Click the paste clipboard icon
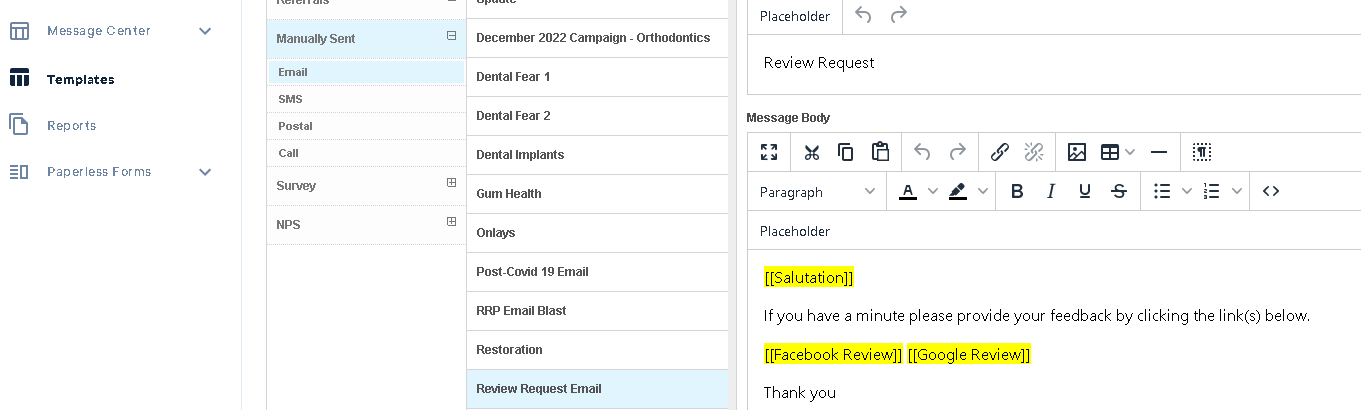The image size is (1361, 410). [880, 152]
